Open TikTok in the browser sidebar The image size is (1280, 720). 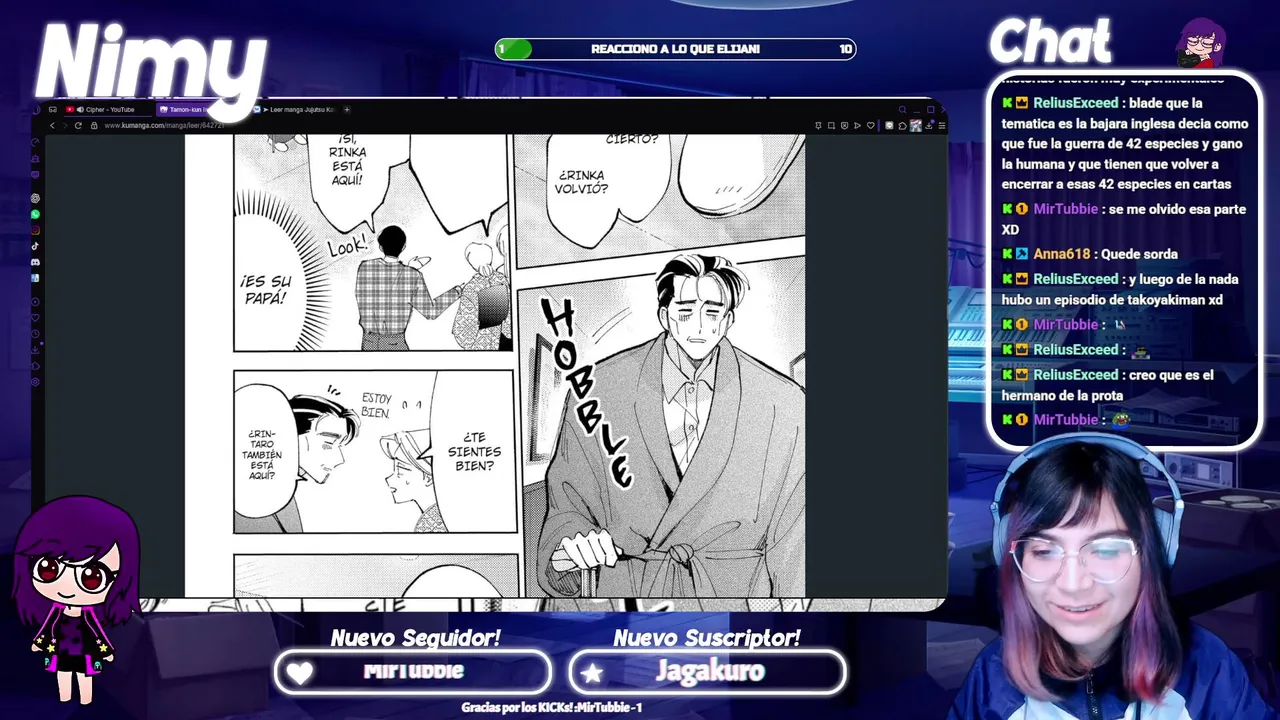click(35, 246)
